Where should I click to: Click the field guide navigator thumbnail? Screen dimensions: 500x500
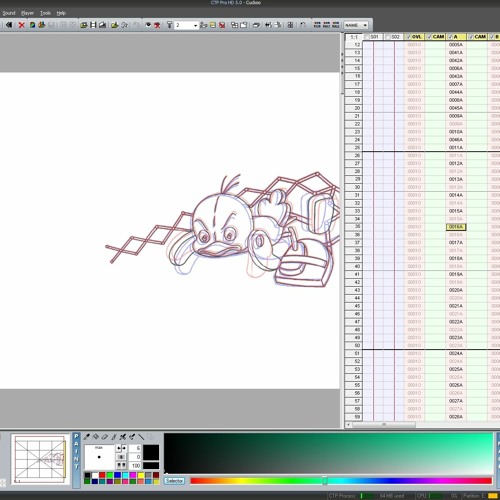pyautogui.click(x=40, y=459)
